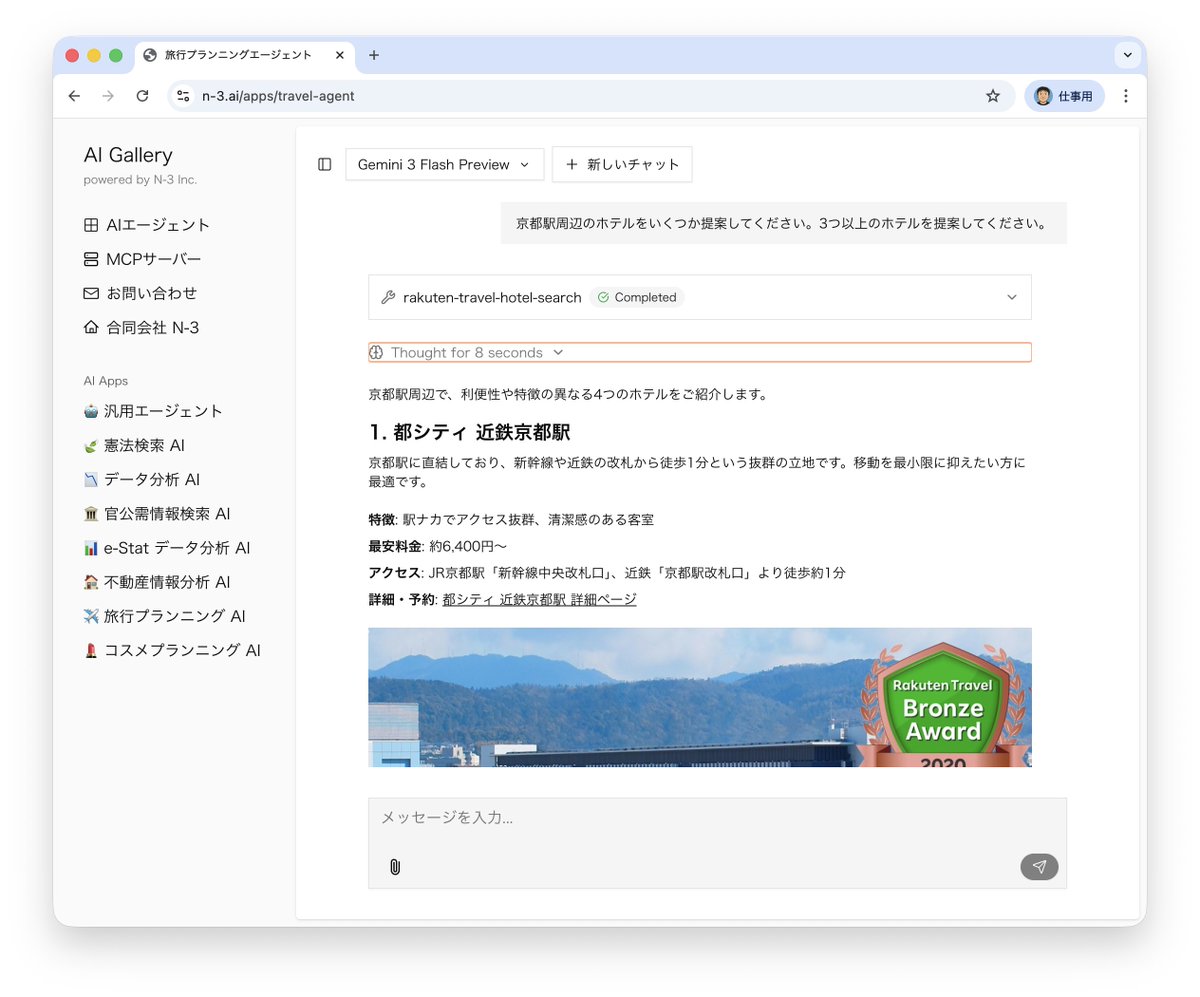Focus the メッセージを入力 text field
Viewport: 1200px width, 997px height.
coord(717,818)
